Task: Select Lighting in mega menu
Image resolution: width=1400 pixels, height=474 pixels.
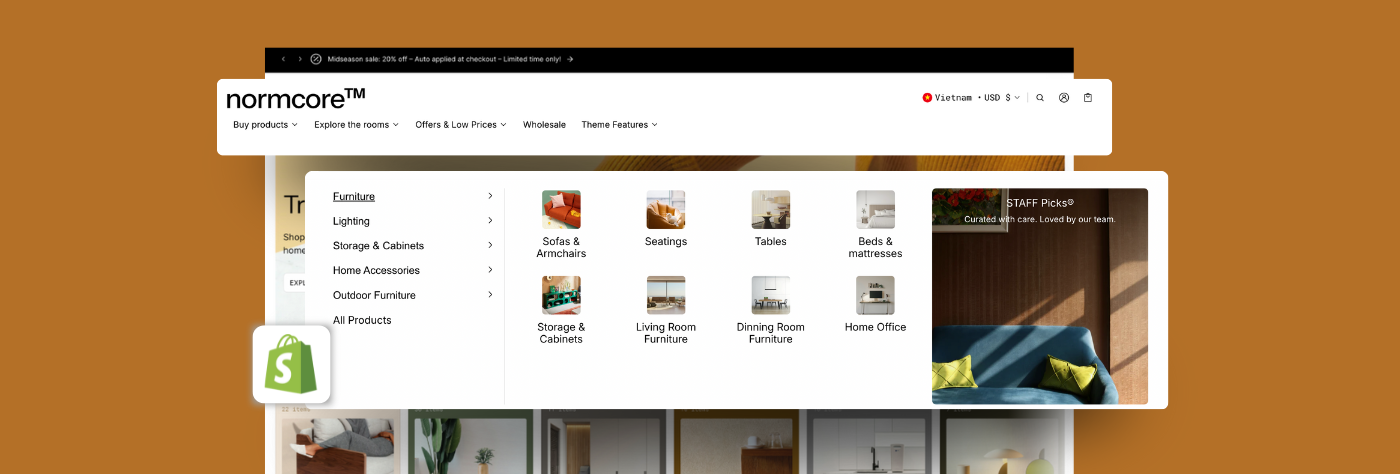Action: pos(351,221)
